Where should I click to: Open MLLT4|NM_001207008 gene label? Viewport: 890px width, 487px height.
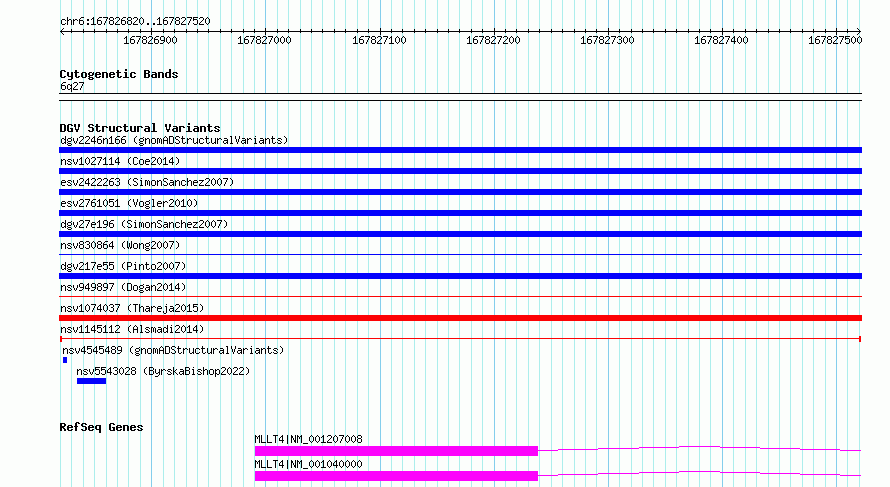pyautogui.click(x=308, y=439)
